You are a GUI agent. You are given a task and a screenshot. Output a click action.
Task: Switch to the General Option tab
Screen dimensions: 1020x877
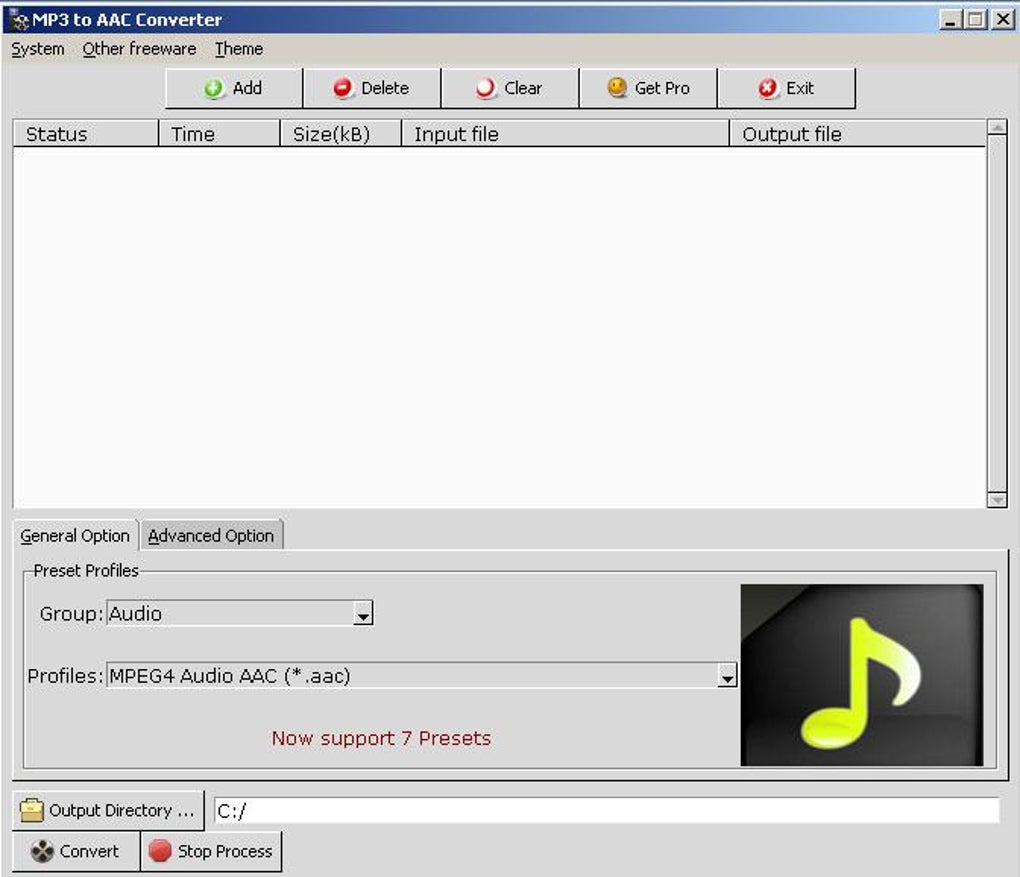click(x=75, y=535)
